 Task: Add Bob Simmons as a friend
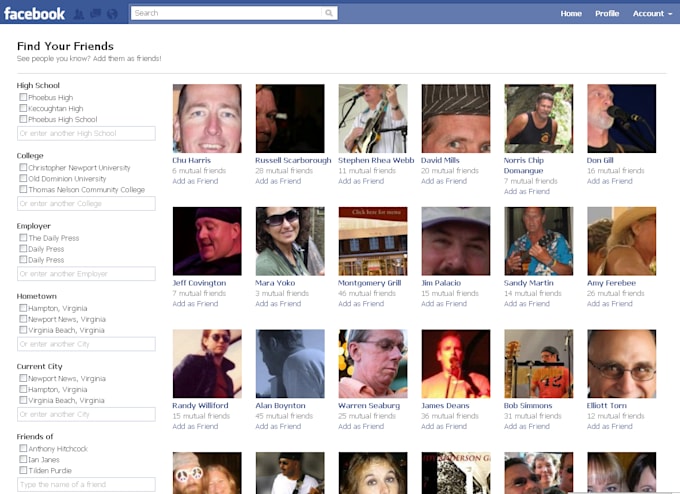coord(526,427)
